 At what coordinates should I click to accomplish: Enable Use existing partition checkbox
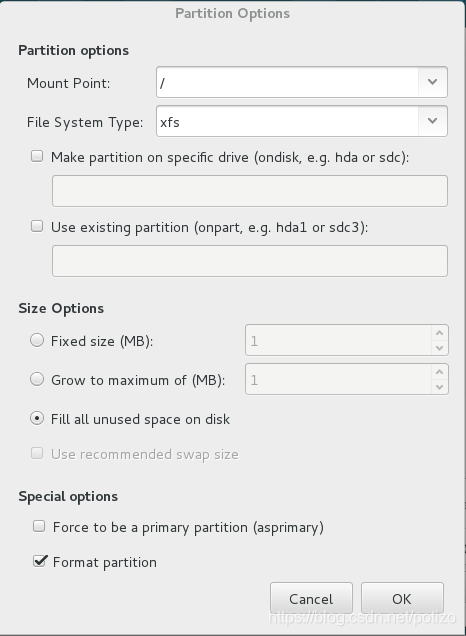tap(37, 226)
